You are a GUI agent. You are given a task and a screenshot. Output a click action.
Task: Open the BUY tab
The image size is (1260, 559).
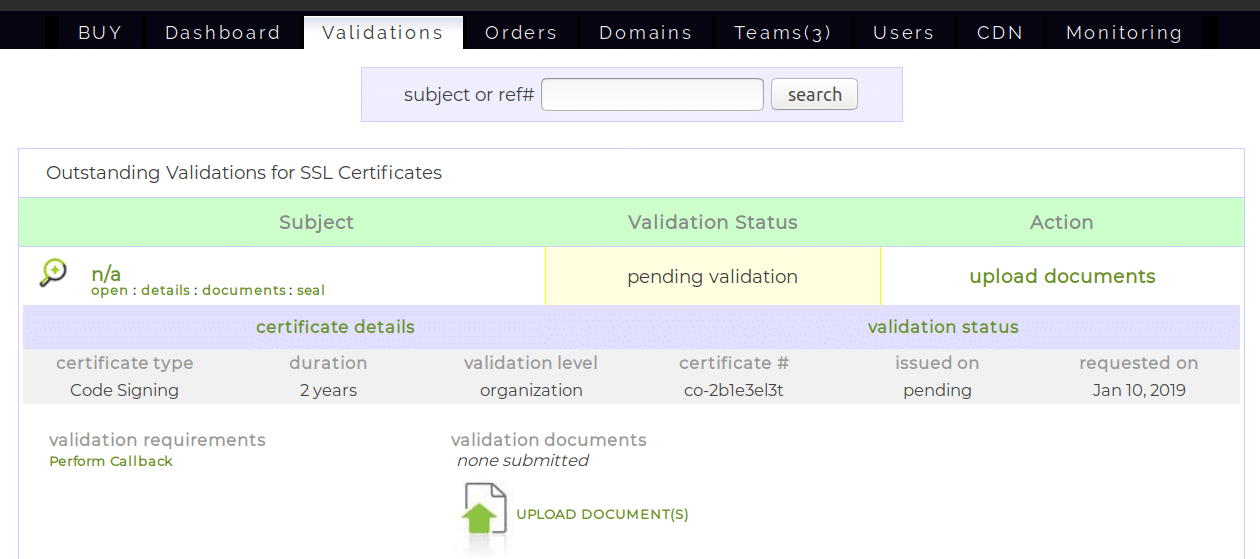100,33
